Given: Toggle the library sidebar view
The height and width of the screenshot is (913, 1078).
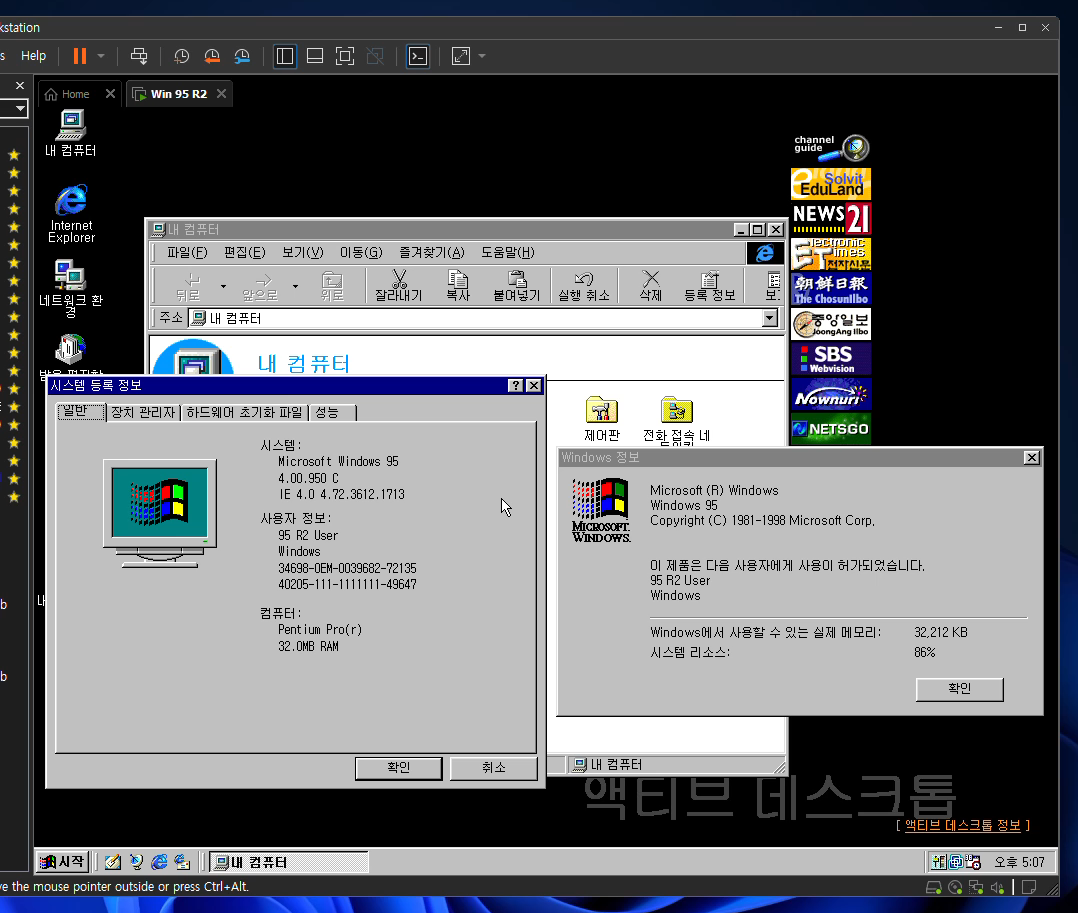Looking at the screenshot, I should pyautogui.click(x=285, y=56).
